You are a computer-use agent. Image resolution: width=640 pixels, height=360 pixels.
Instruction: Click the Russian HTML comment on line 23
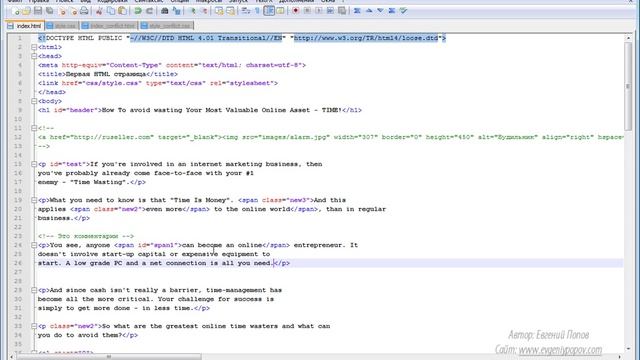86,236
